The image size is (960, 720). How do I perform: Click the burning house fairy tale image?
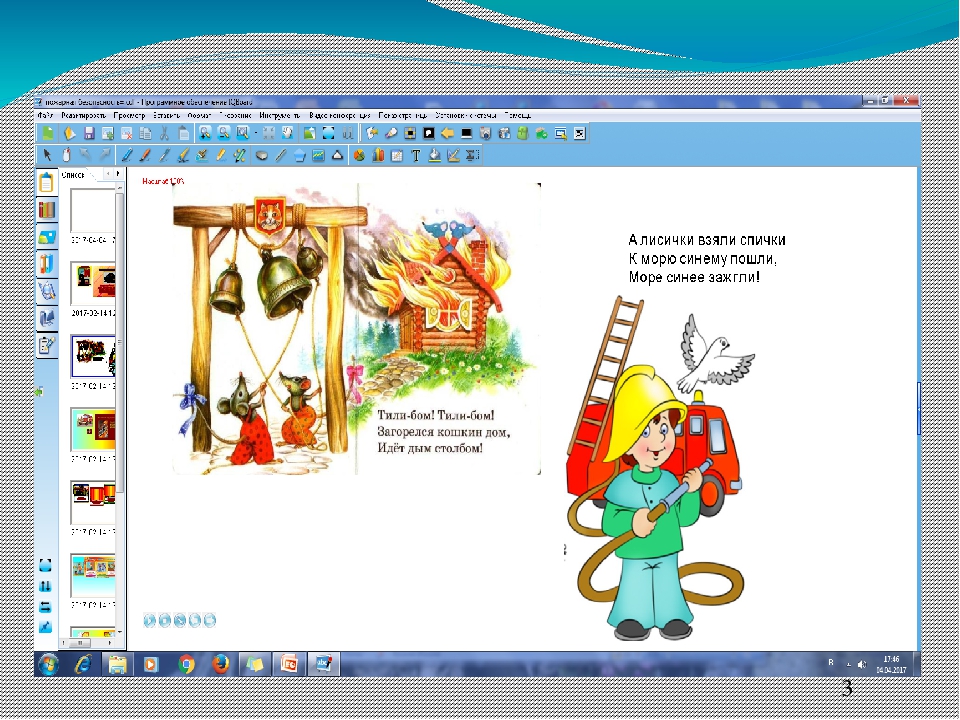357,329
